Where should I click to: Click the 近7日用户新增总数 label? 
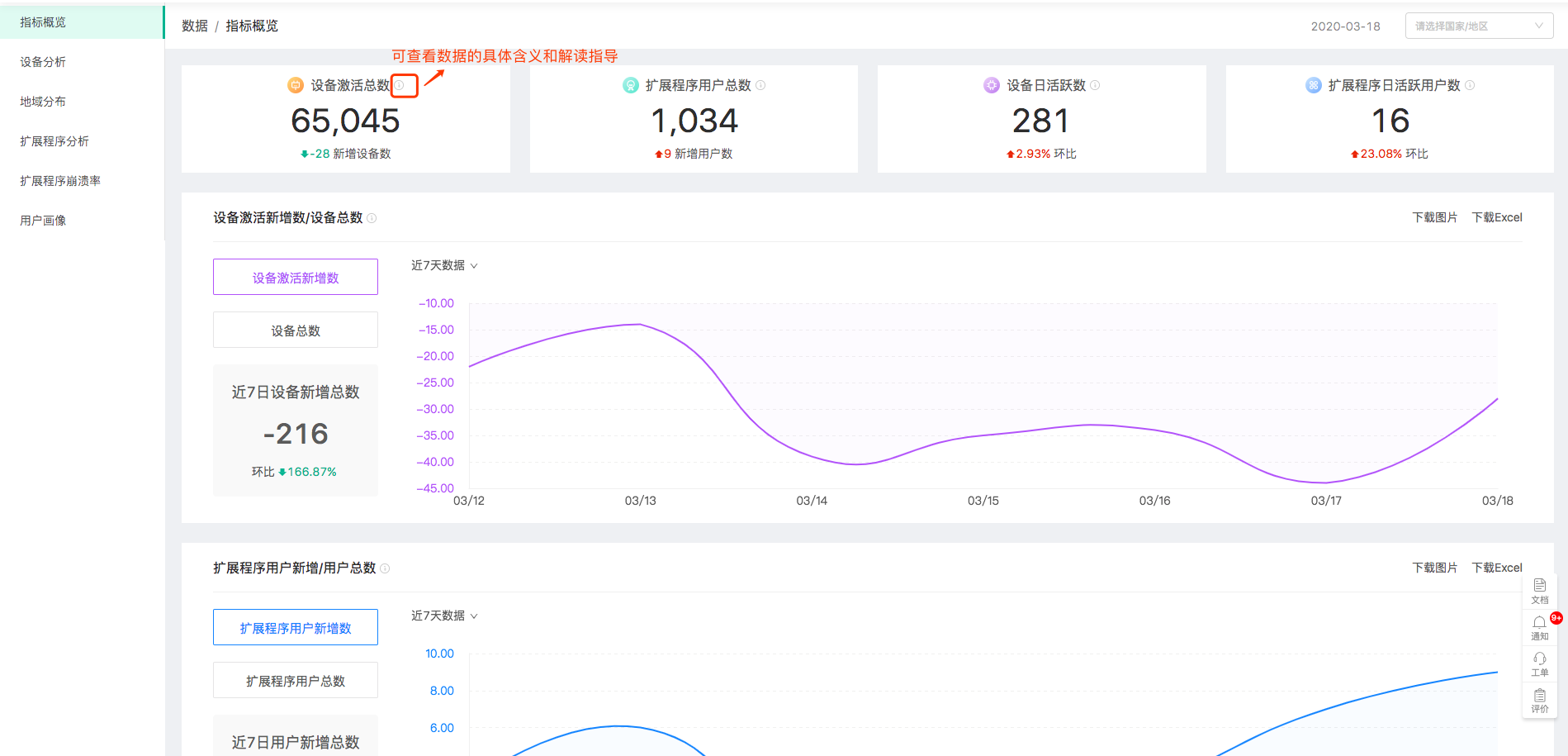click(296, 742)
